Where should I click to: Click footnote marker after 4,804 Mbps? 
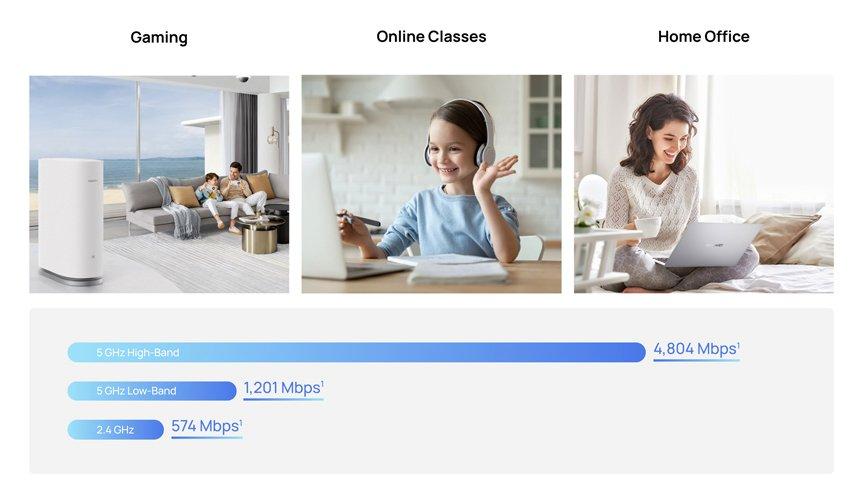pos(738,345)
